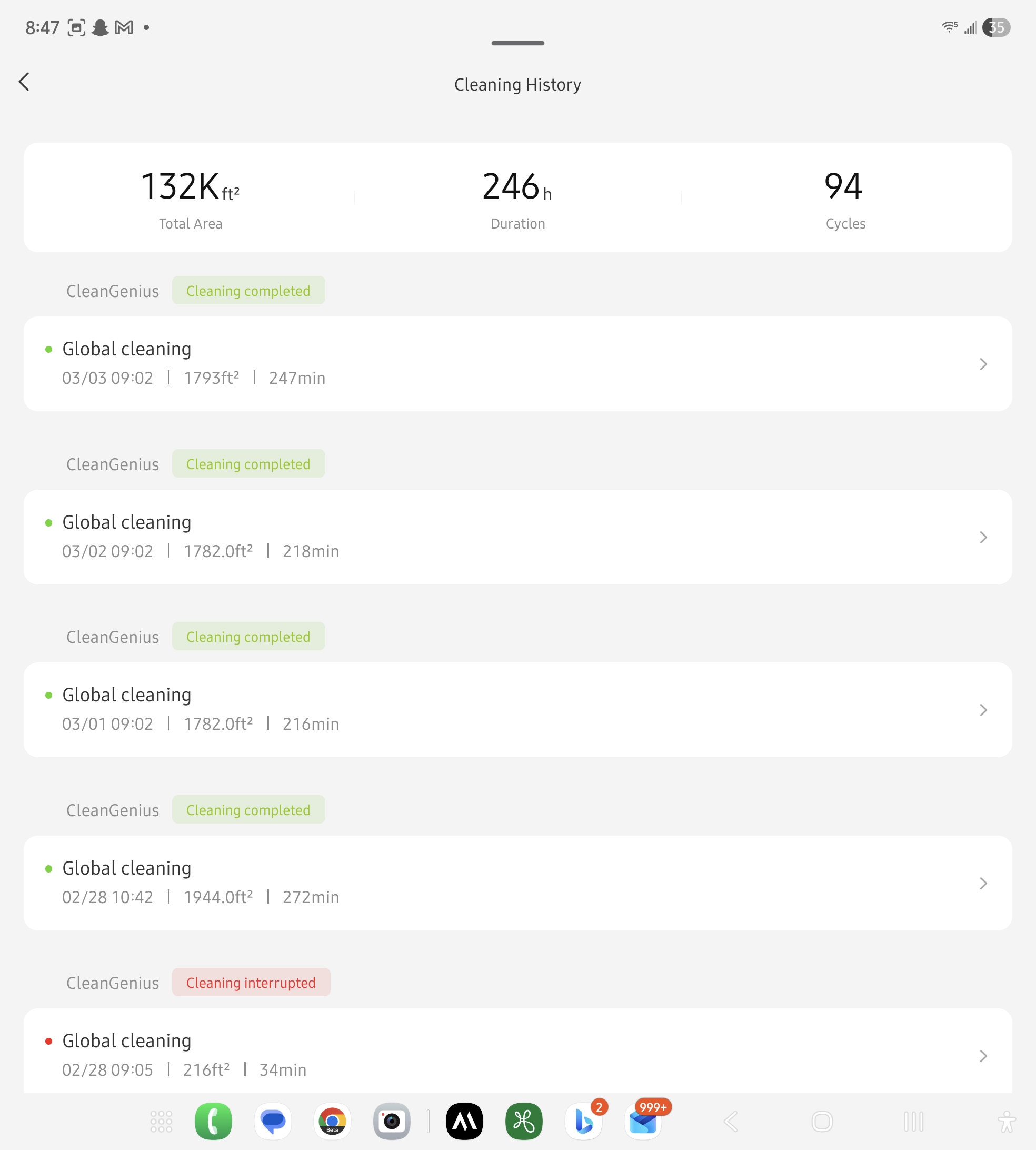The height and width of the screenshot is (1150, 1036).
Task: Tap the Cleaning interrupted red label
Action: pyautogui.click(x=251, y=983)
